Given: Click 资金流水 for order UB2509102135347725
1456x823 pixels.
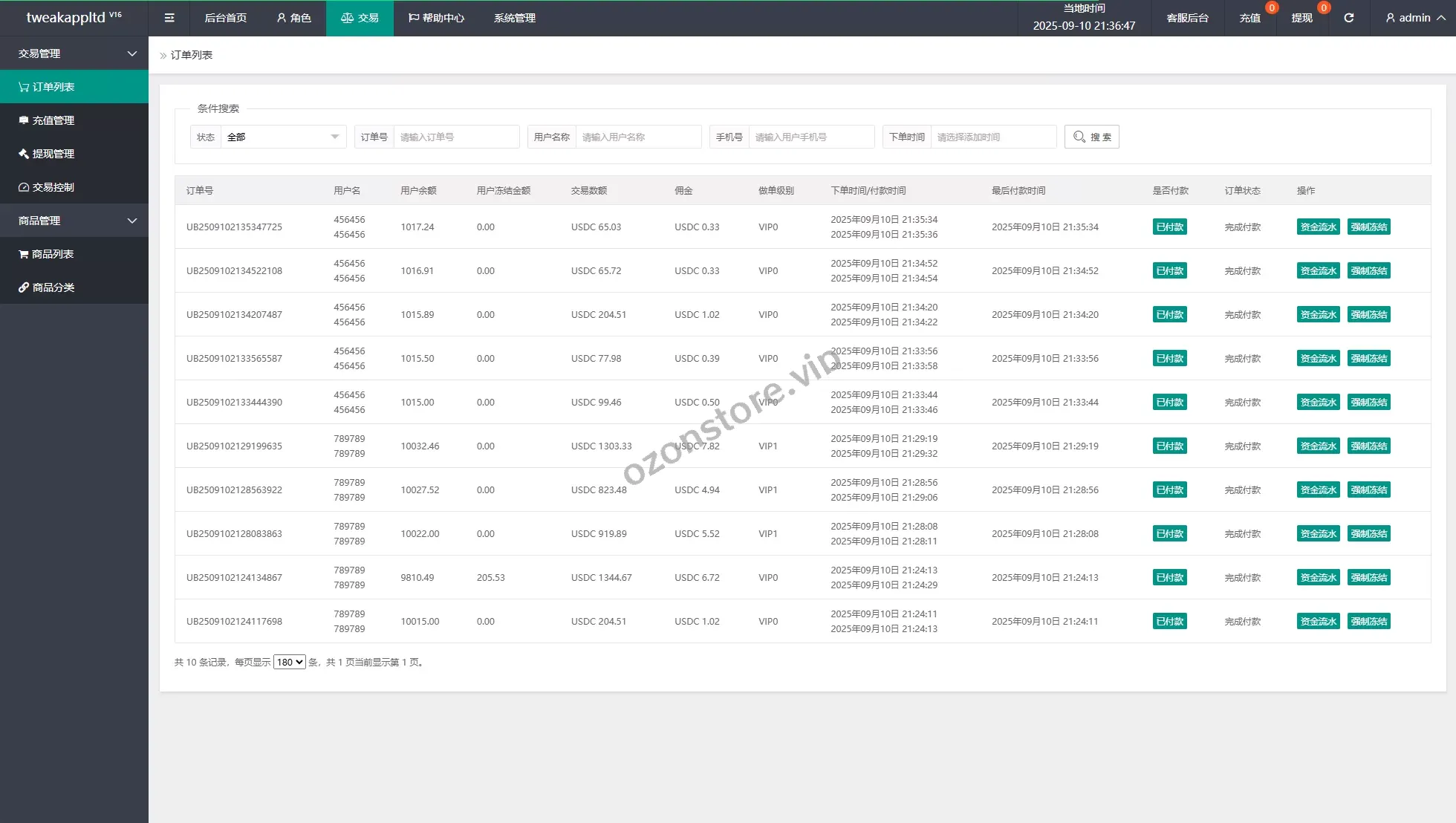Looking at the screenshot, I should coord(1318,227).
